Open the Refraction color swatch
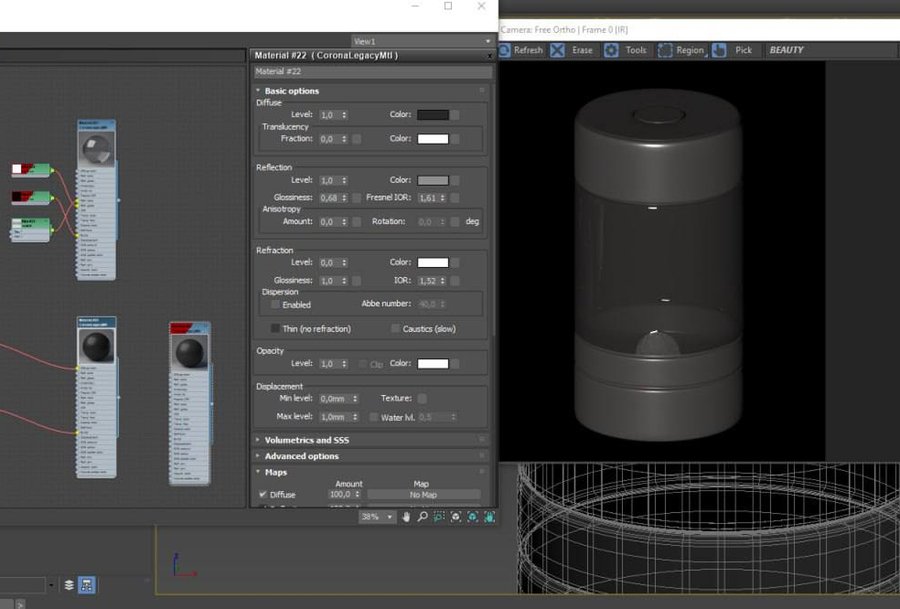The width and height of the screenshot is (900, 609). coord(433,263)
